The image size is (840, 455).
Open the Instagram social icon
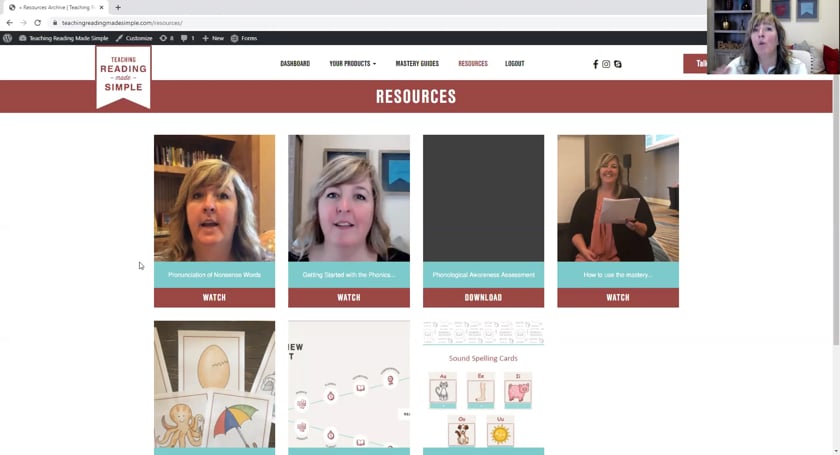606,64
